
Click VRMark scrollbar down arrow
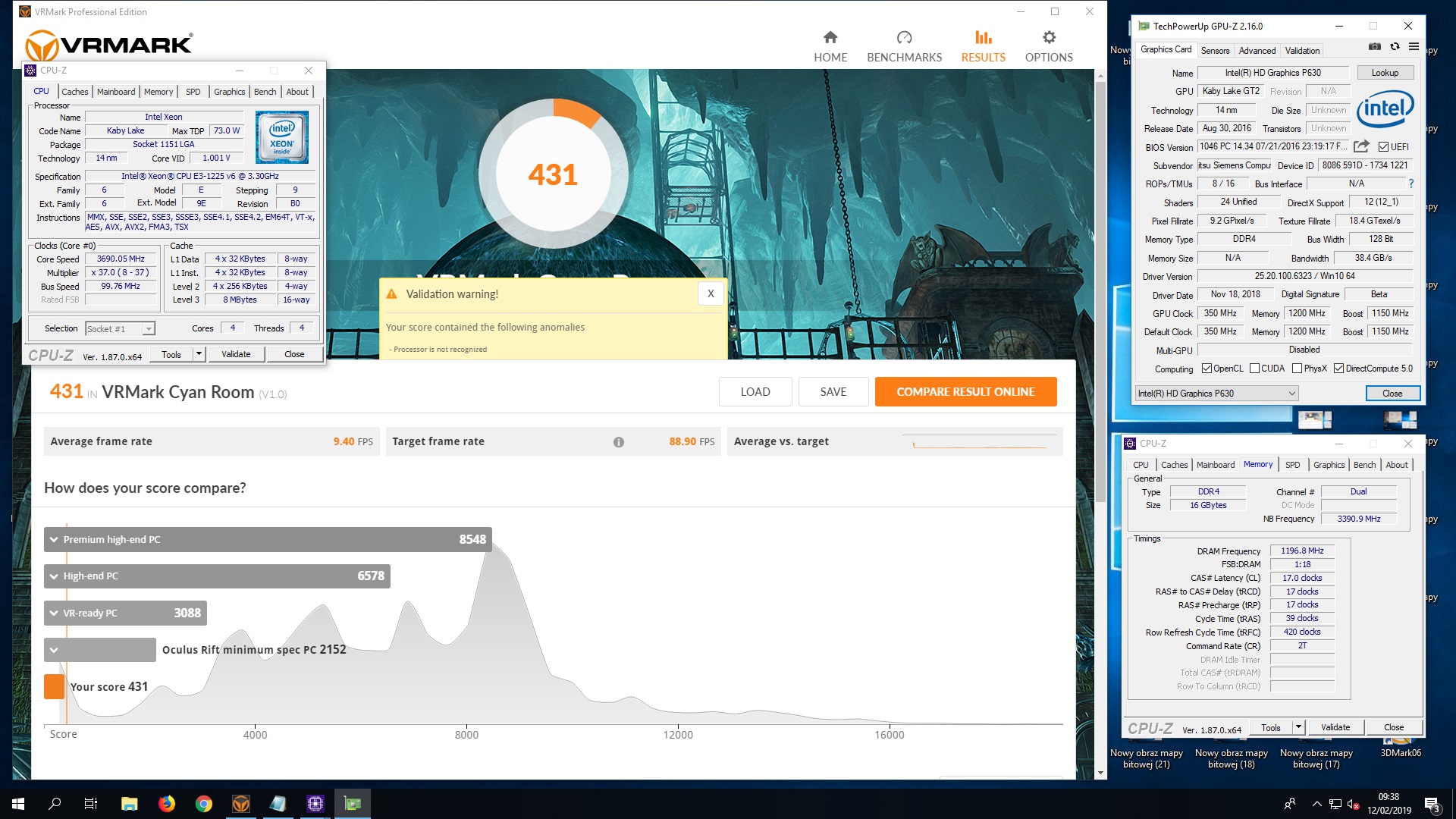pyautogui.click(x=1100, y=773)
